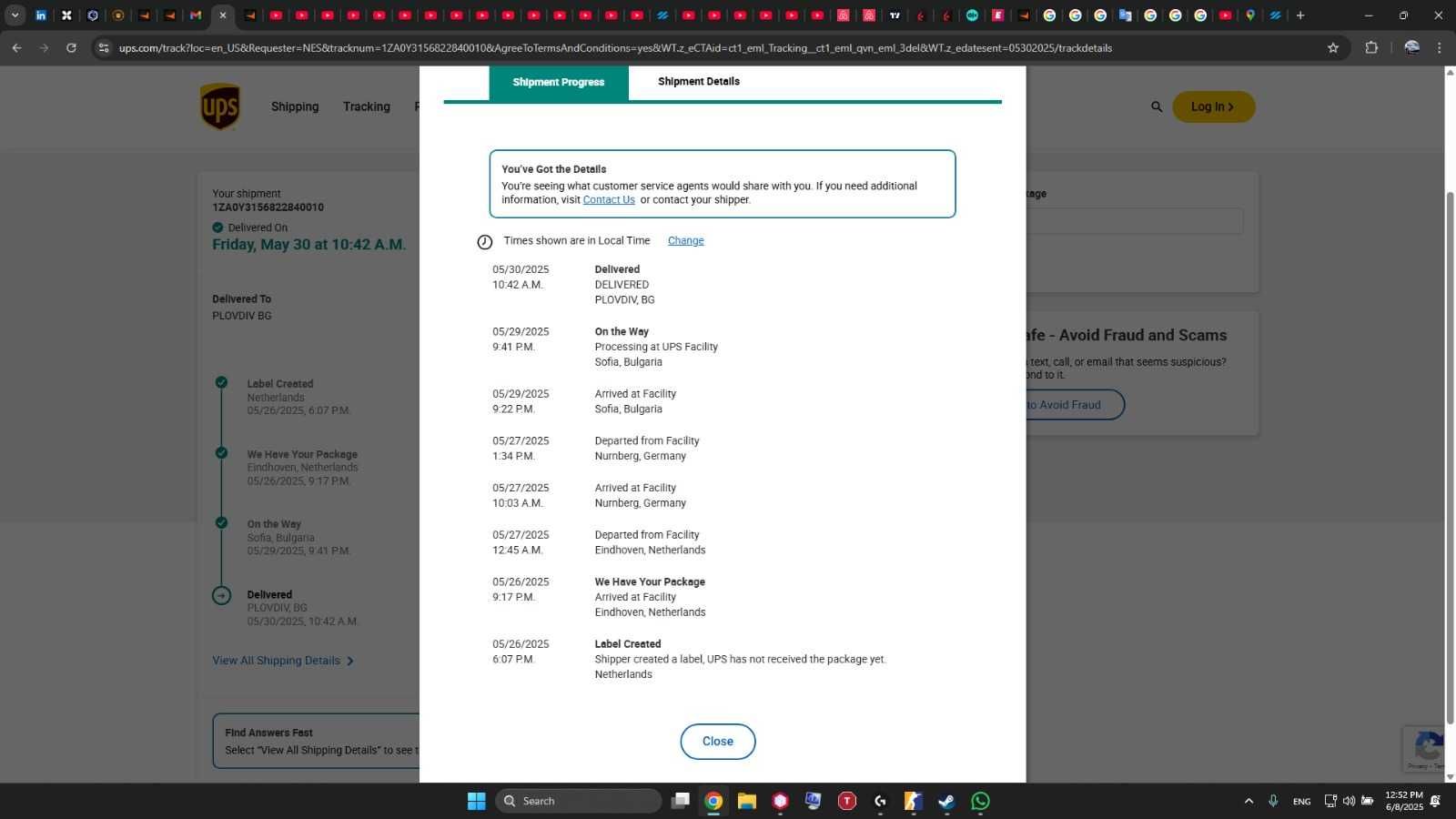Viewport: 1456px width, 819px height.
Task: Reload the UPS tracking page
Action: (x=71, y=48)
